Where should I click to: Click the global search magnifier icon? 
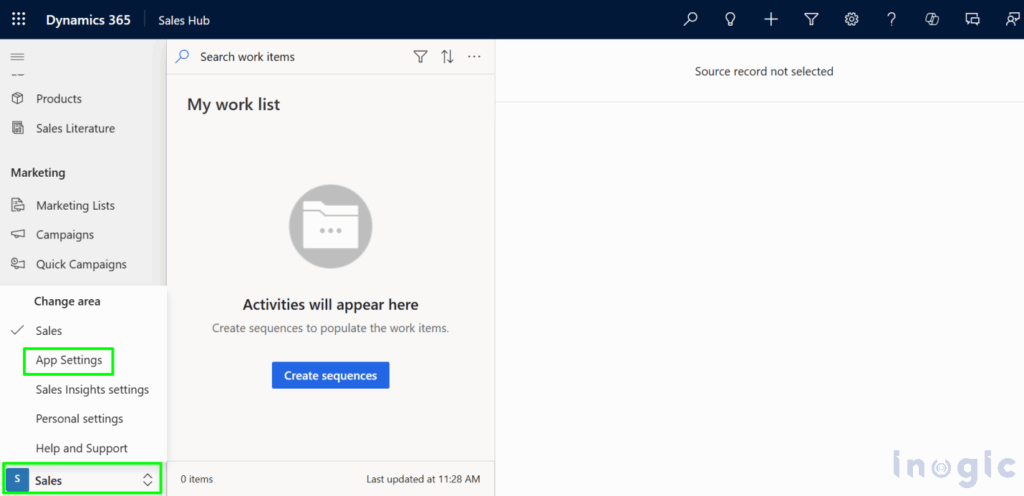[690, 19]
